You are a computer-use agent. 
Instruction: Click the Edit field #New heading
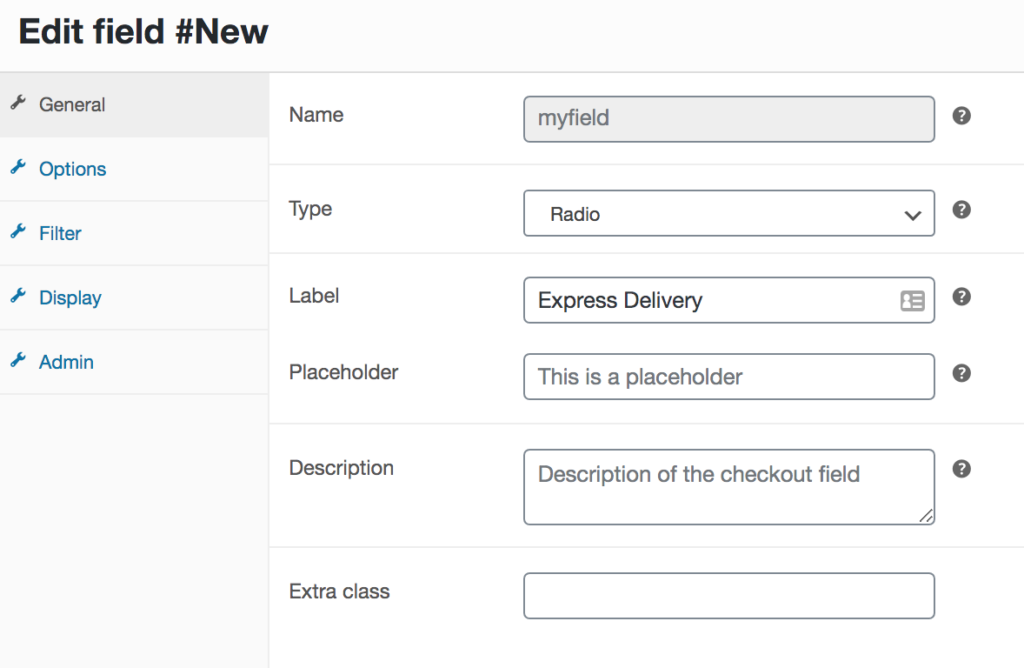point(144,31)
